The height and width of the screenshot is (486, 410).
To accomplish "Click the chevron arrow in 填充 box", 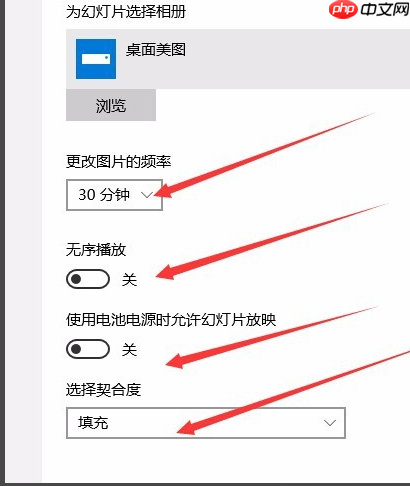I will pos(330,423).
